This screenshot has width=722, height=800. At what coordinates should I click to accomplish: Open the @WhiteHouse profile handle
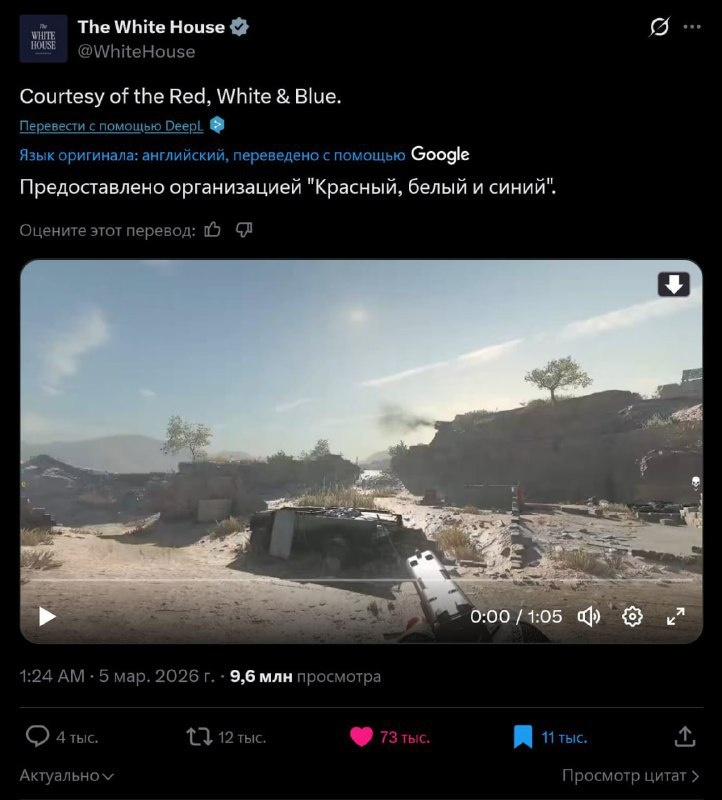(x=136, y=52)
